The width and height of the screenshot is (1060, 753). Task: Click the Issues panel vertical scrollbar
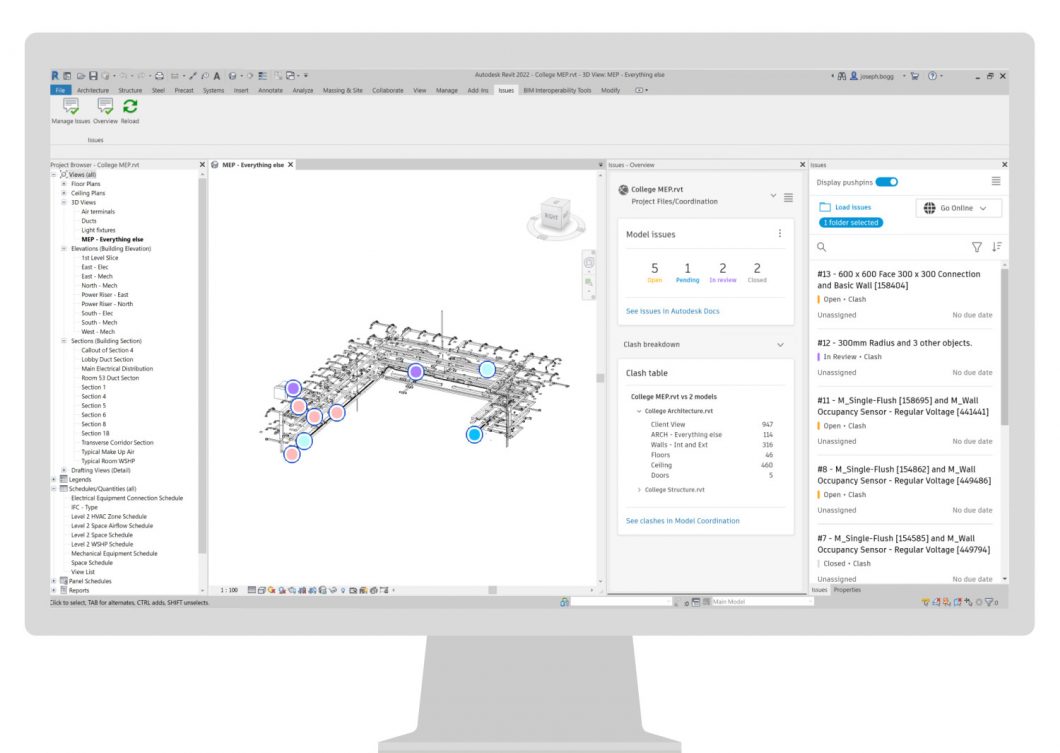click(1005, 348)
